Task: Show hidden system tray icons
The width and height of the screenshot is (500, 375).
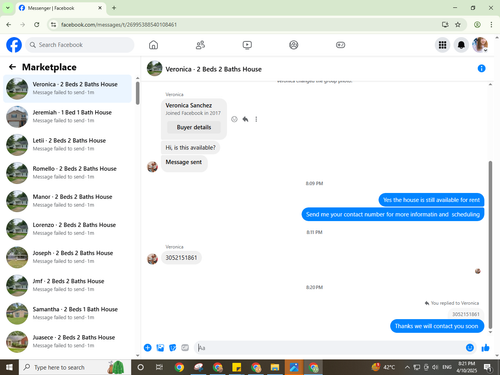Action: pos(407,367)
